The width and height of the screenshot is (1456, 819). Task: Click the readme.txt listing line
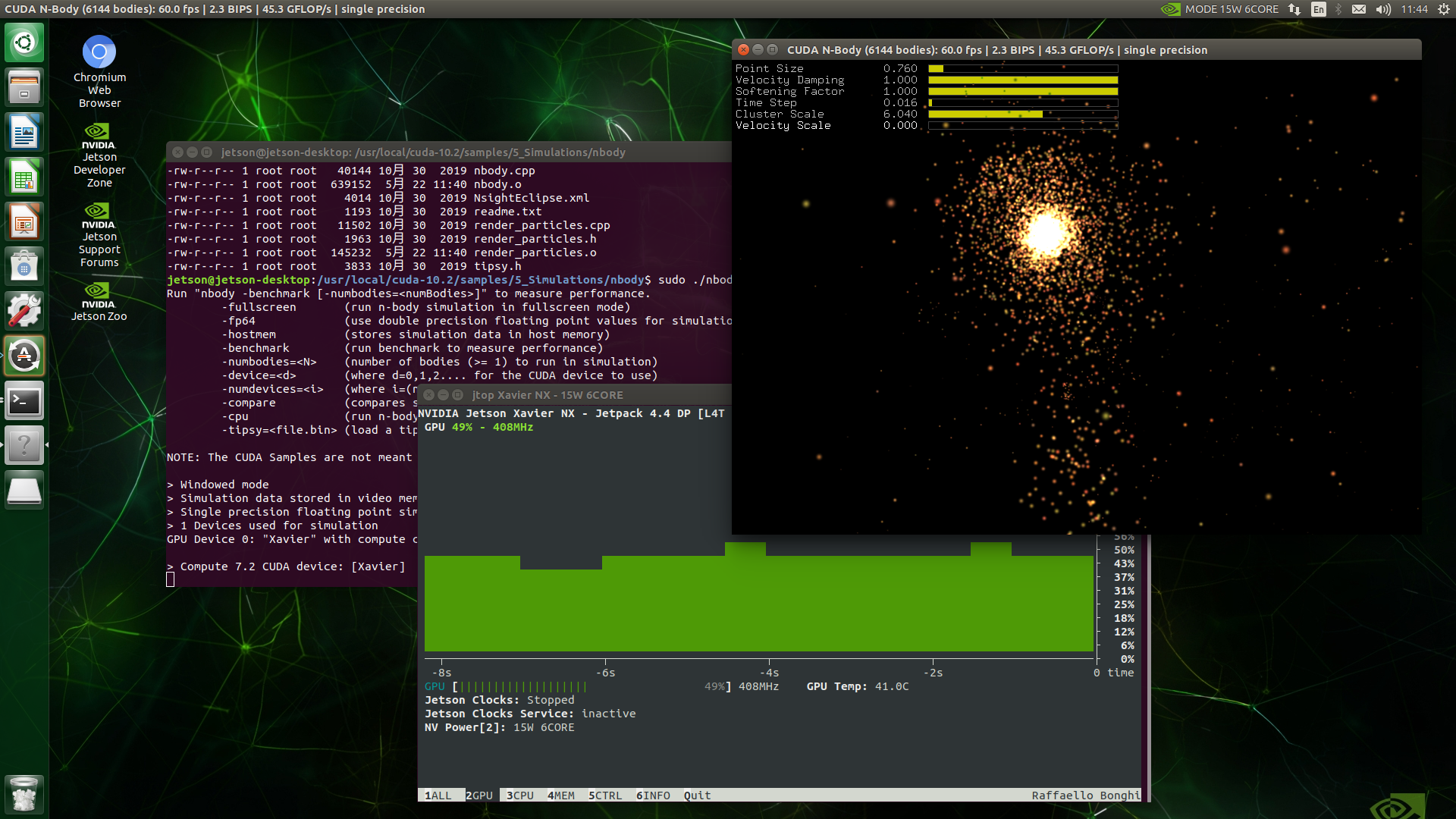pos(354,212)
